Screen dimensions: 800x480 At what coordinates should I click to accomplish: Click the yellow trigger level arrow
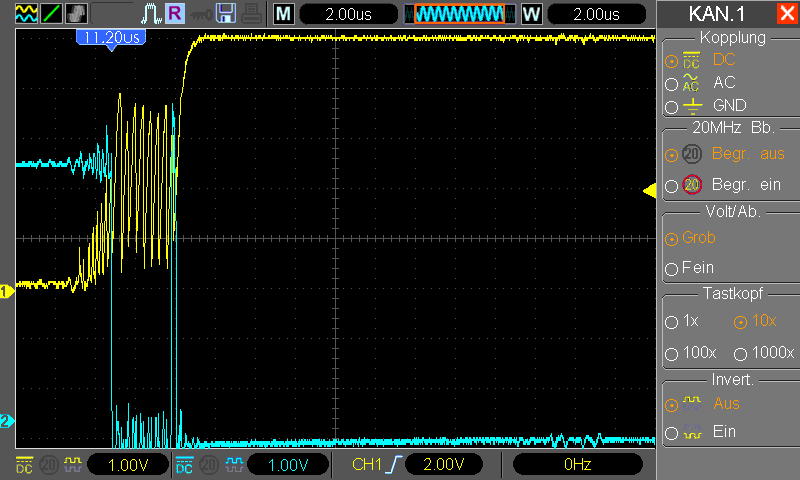(x=649, y=191)
